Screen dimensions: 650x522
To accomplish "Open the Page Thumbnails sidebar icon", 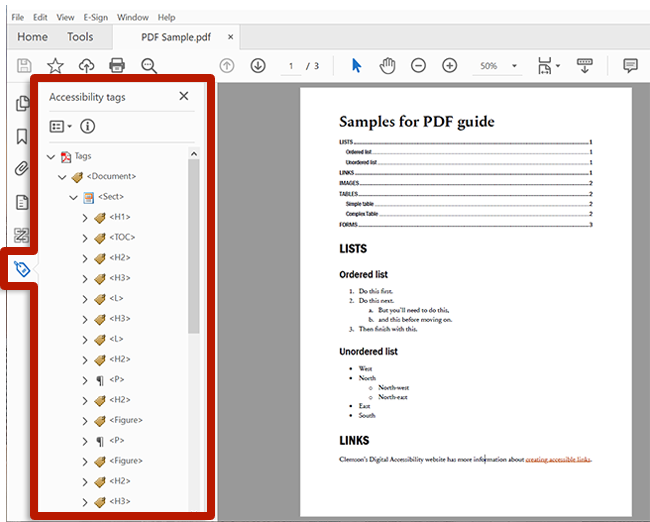I will pyautogui.click(x=22, y=104).
